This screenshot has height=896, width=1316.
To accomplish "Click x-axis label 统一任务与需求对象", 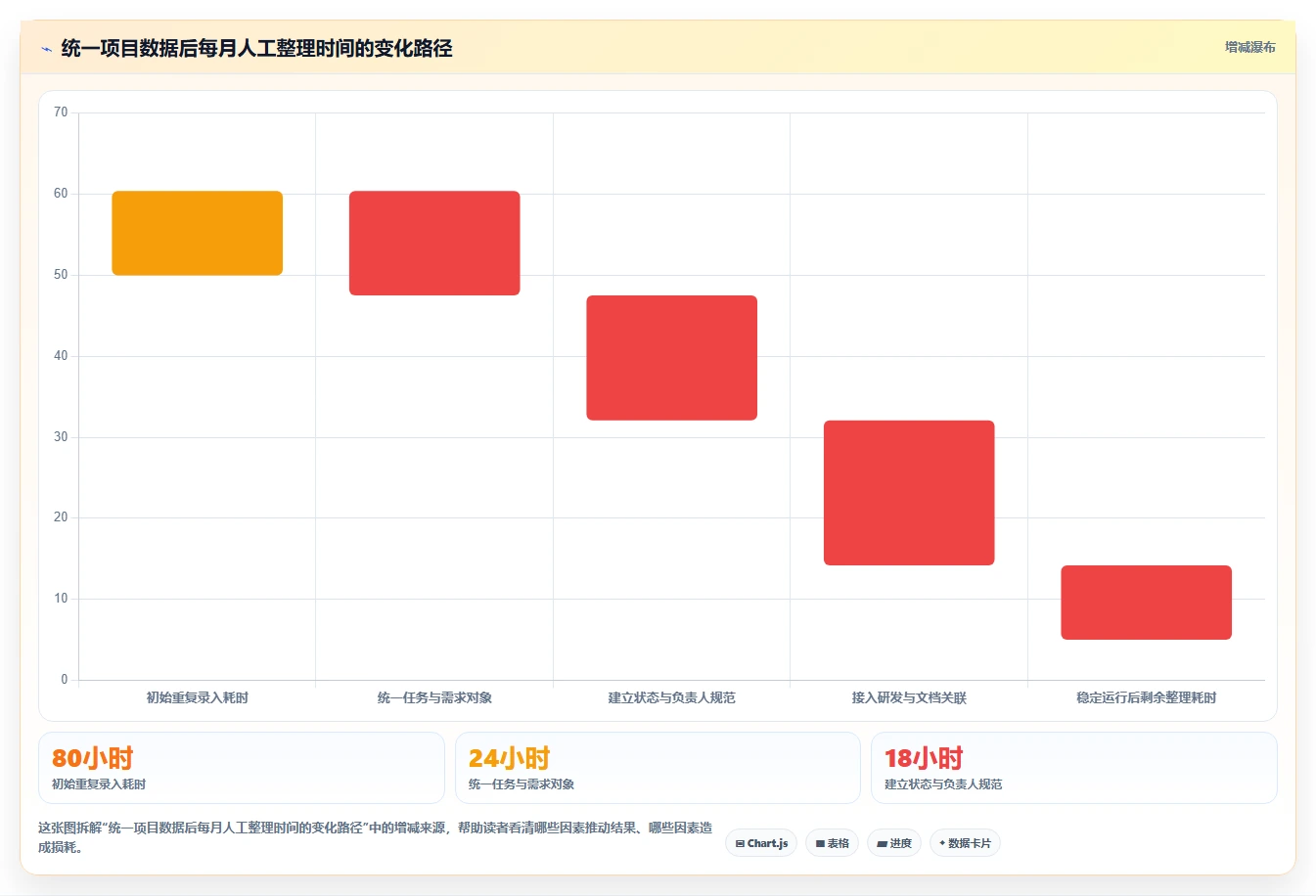I will tap(434, 697).
